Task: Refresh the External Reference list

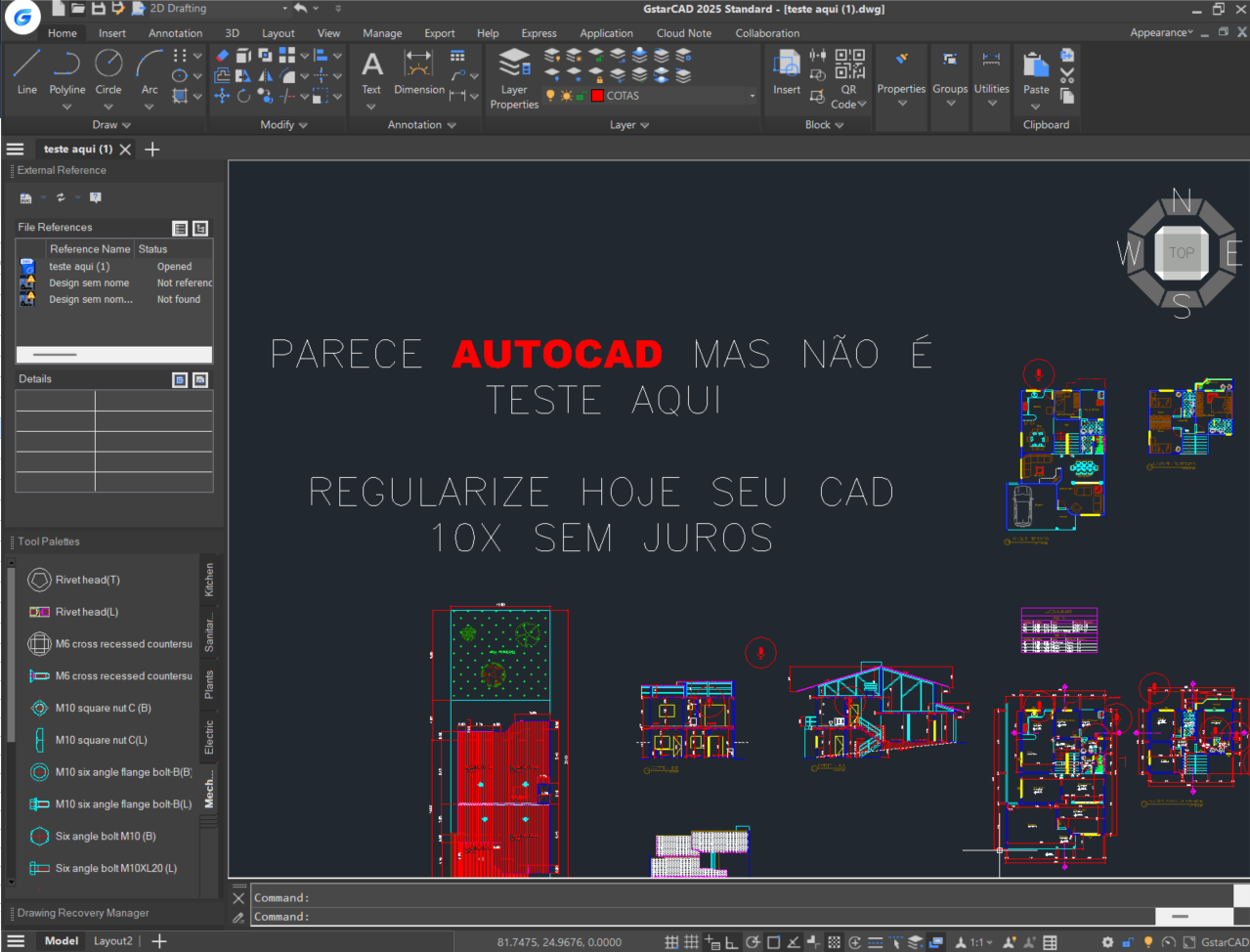Action: (61, 196)
